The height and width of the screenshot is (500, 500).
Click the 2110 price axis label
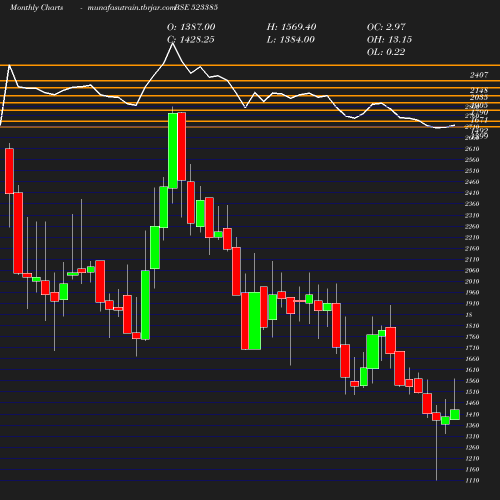tap(472, 259)
